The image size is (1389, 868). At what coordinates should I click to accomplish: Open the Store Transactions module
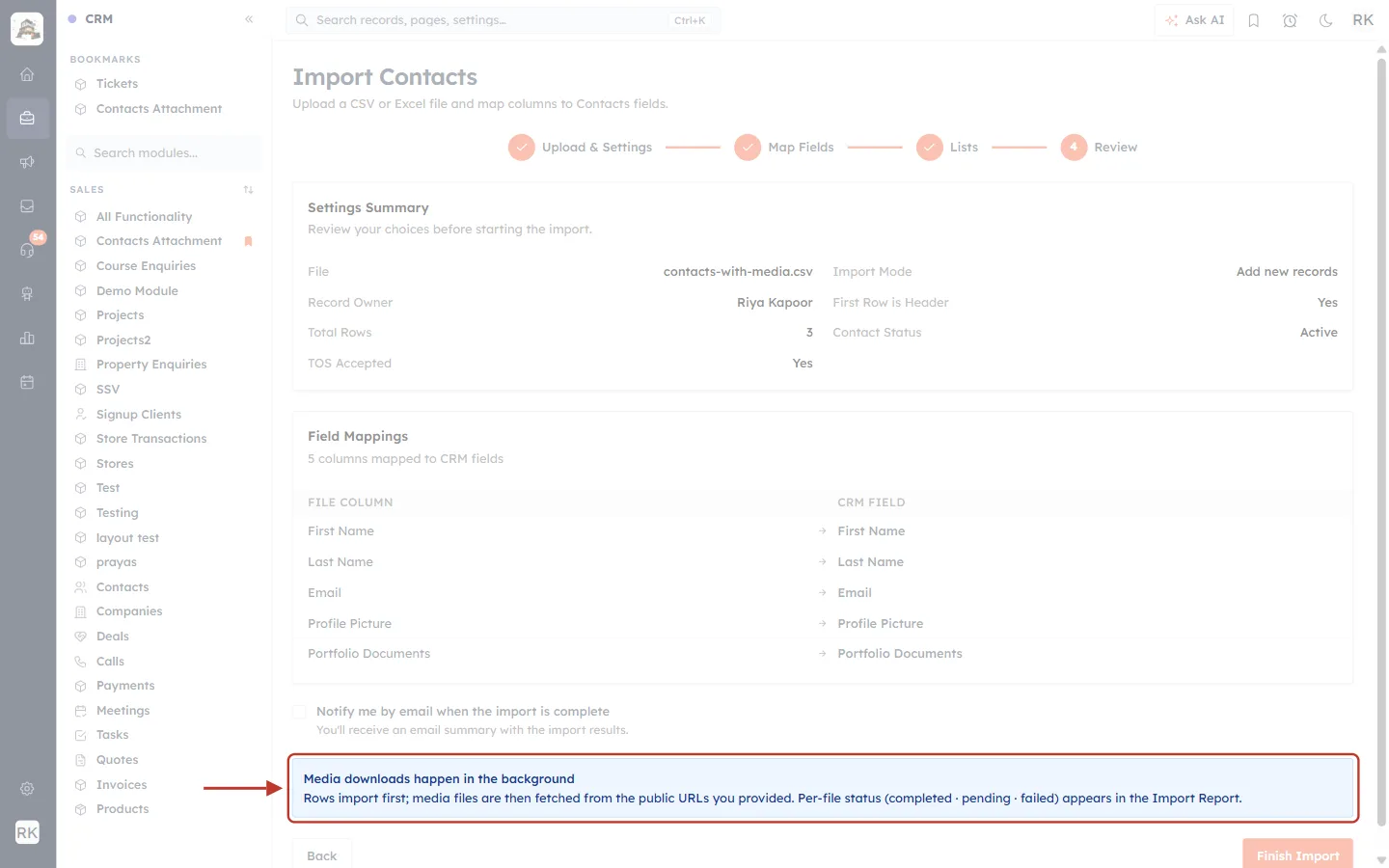pyautogui.click(x=151, y=439)
